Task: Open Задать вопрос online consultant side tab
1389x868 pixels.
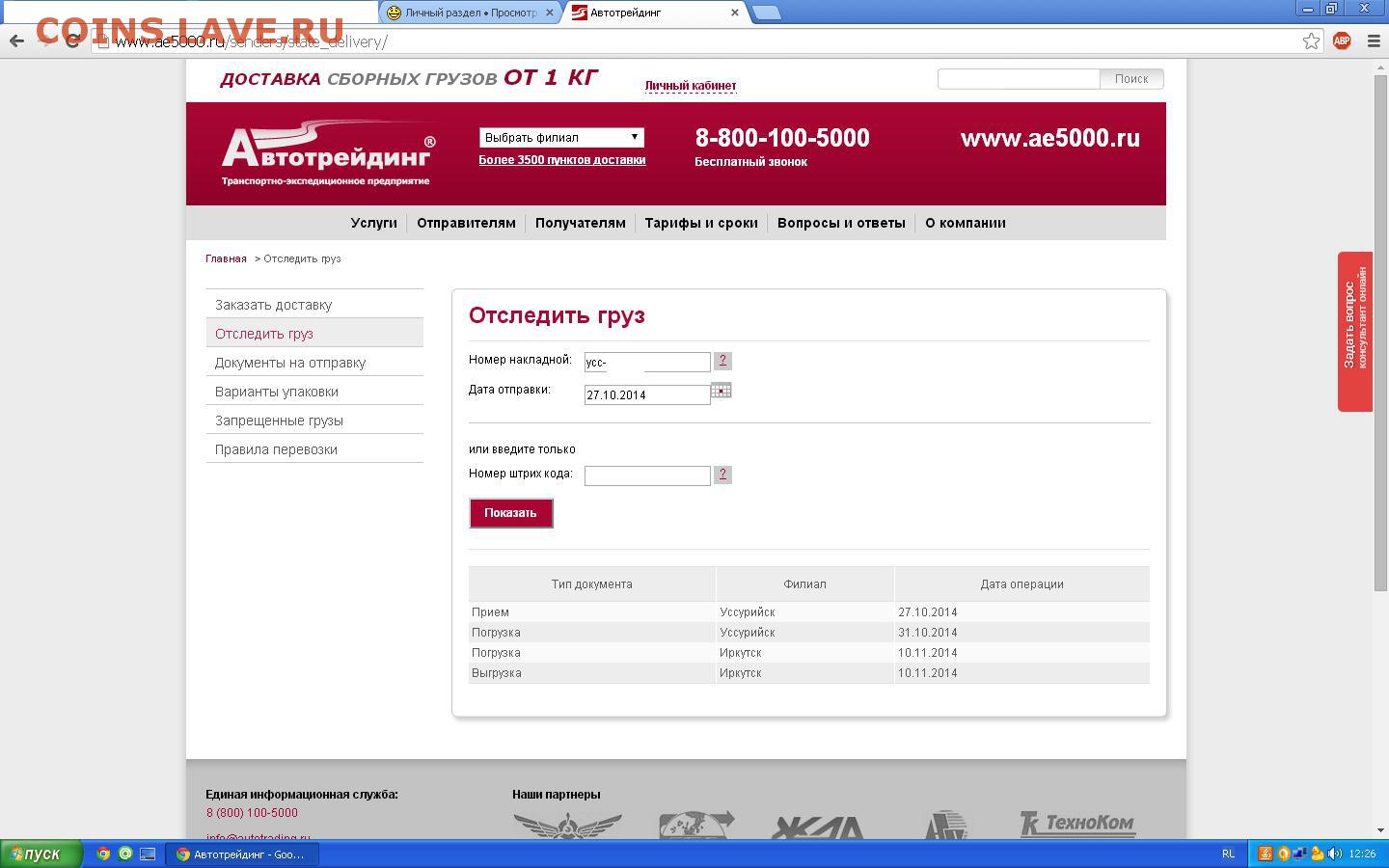Action: pos(1354,331)
